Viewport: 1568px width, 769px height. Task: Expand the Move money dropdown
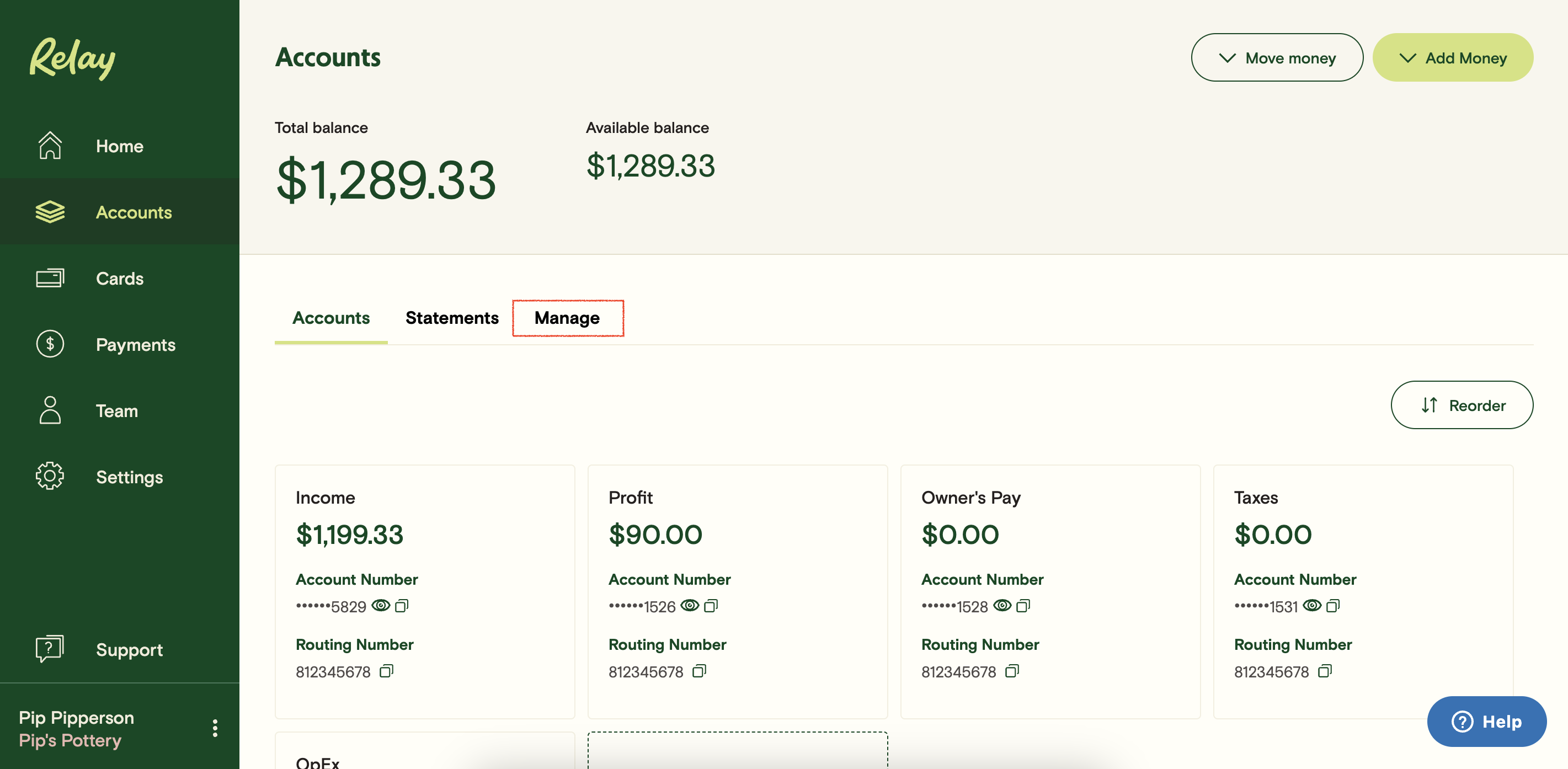pos(1277,58)
